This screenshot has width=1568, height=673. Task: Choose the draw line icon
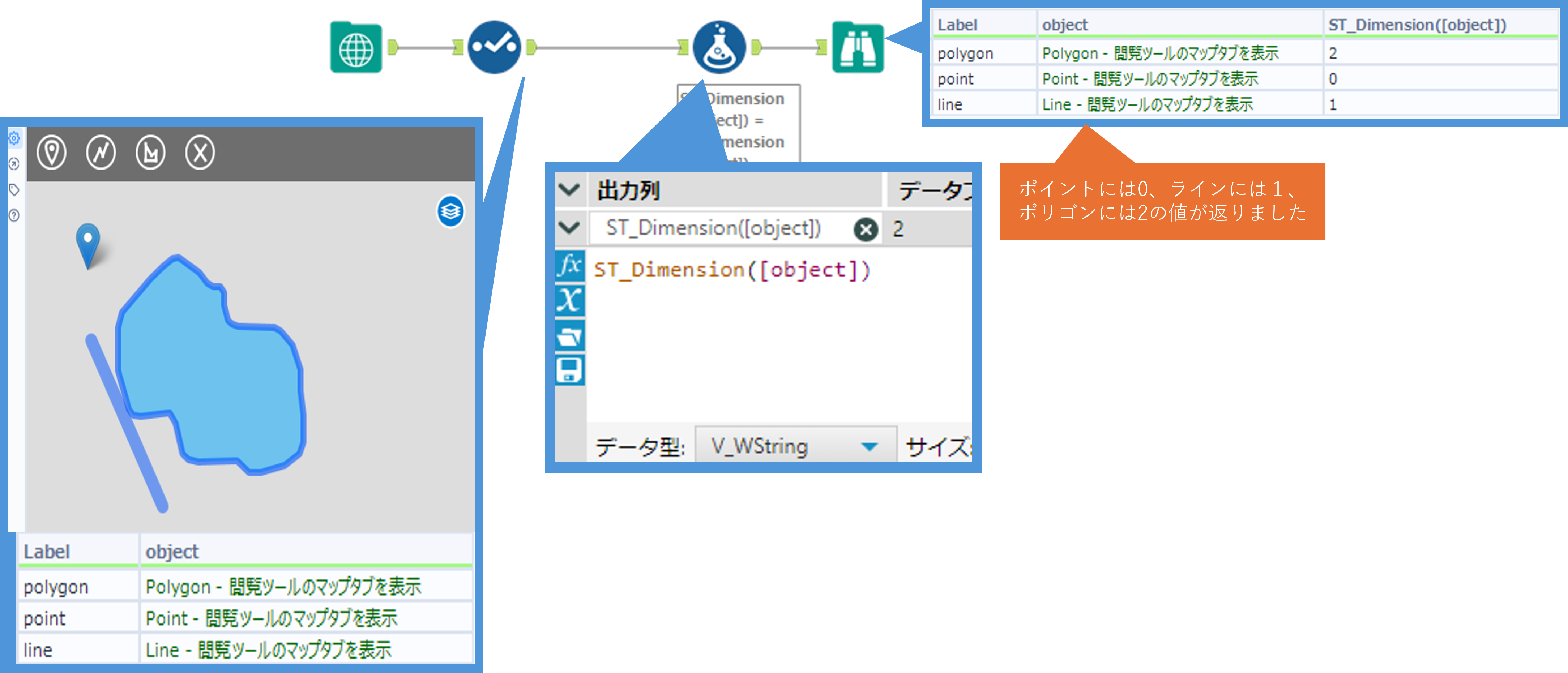[101, 152]
